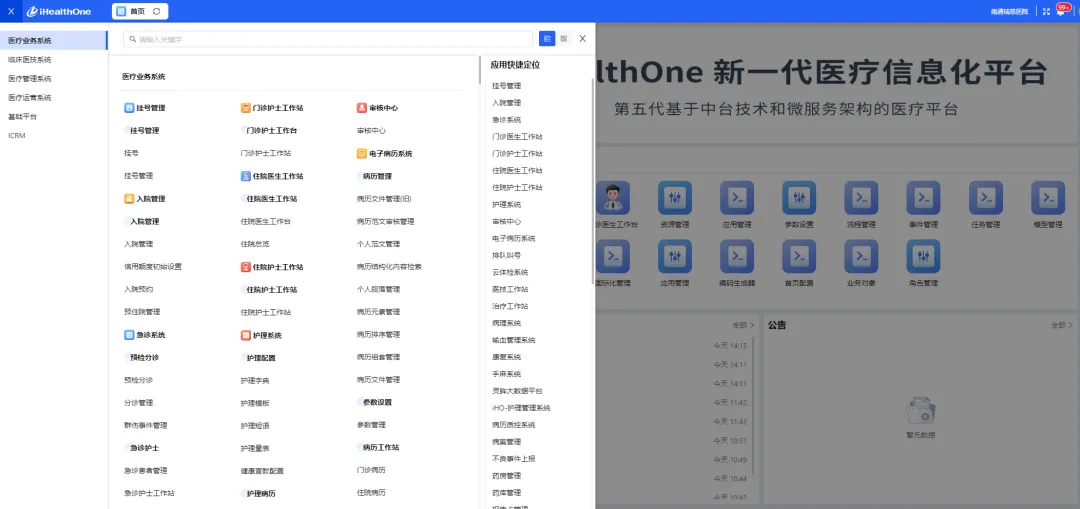Open 个人段落管理 menu entry
Viewport: 1080px width, 509px height.
(378, 289)
